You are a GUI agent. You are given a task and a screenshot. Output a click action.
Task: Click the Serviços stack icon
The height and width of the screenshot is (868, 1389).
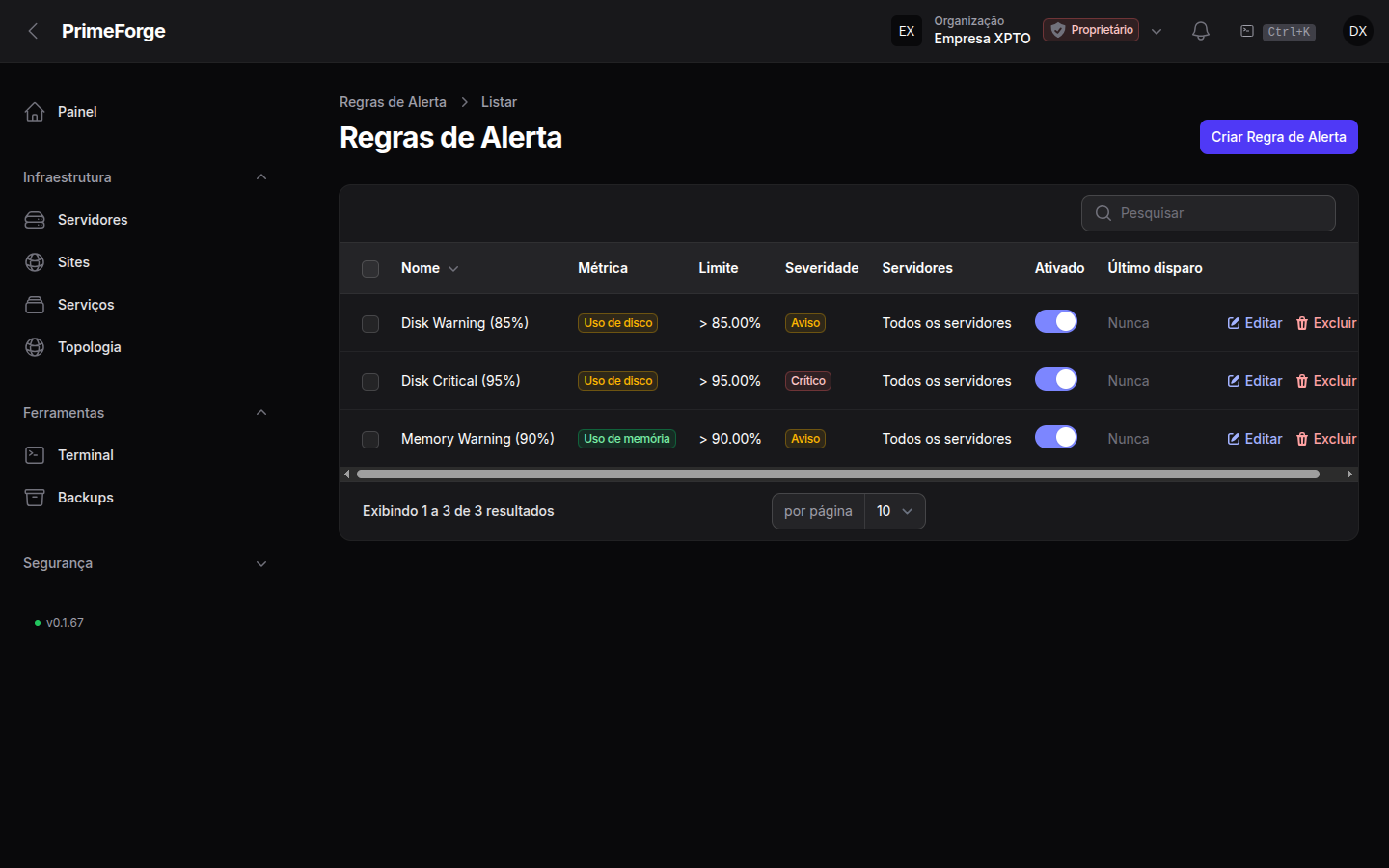[35, 305]
